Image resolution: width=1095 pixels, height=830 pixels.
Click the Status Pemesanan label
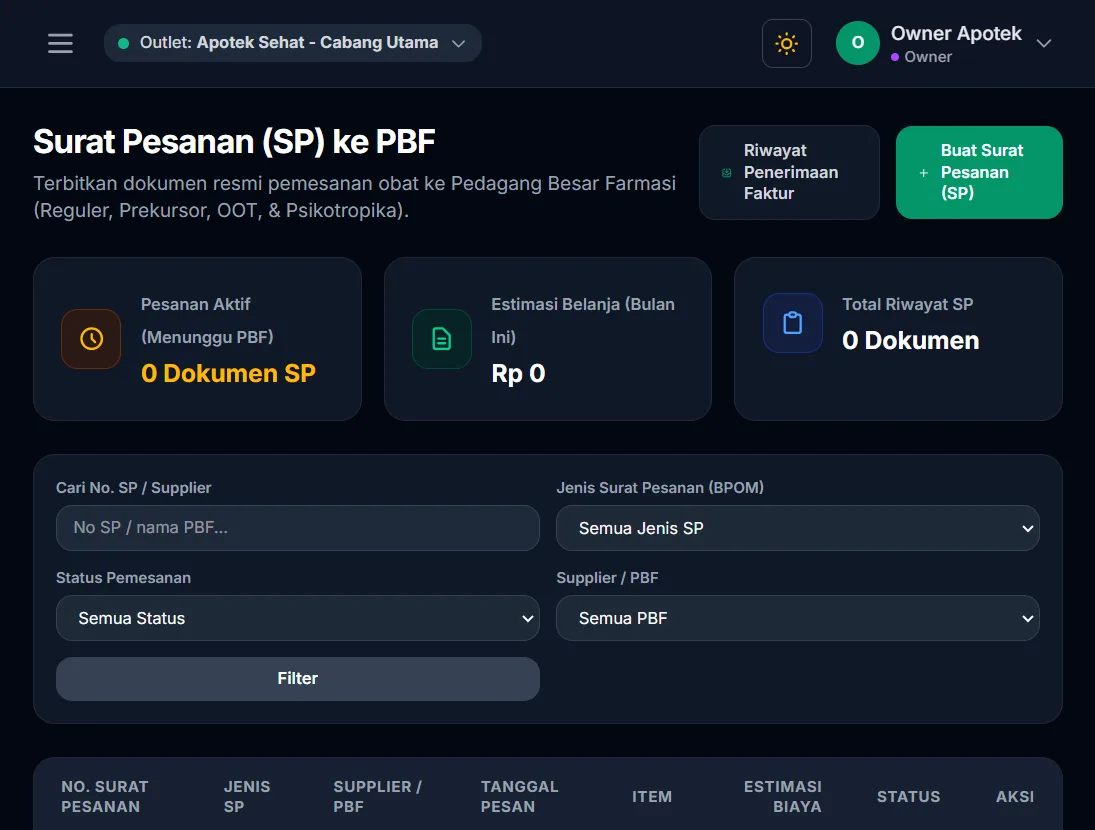124,578
